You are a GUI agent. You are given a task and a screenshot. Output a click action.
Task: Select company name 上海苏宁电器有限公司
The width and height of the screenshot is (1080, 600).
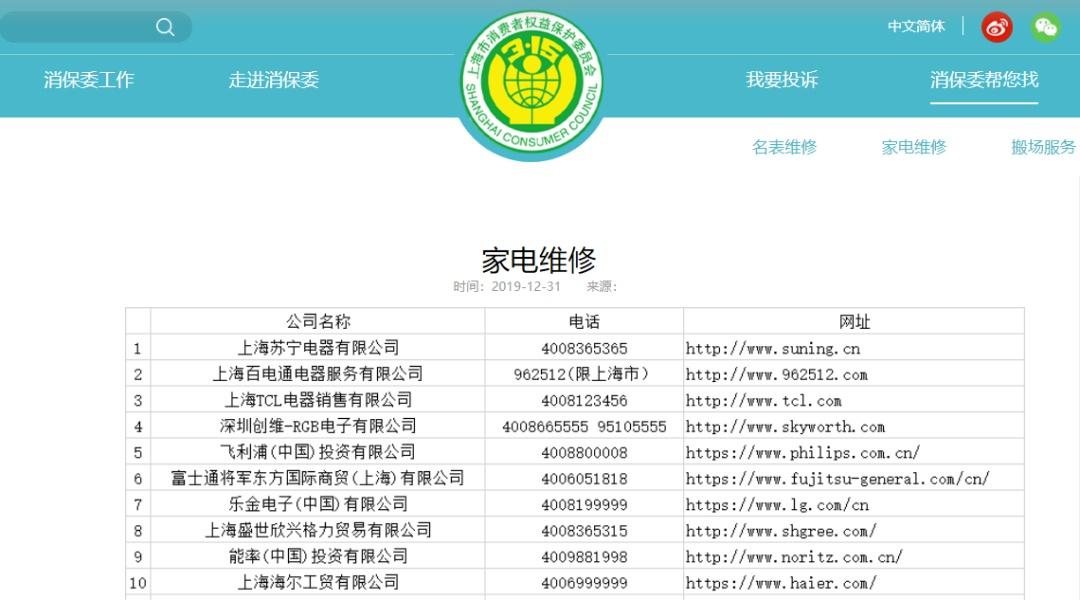click(318, 348)
